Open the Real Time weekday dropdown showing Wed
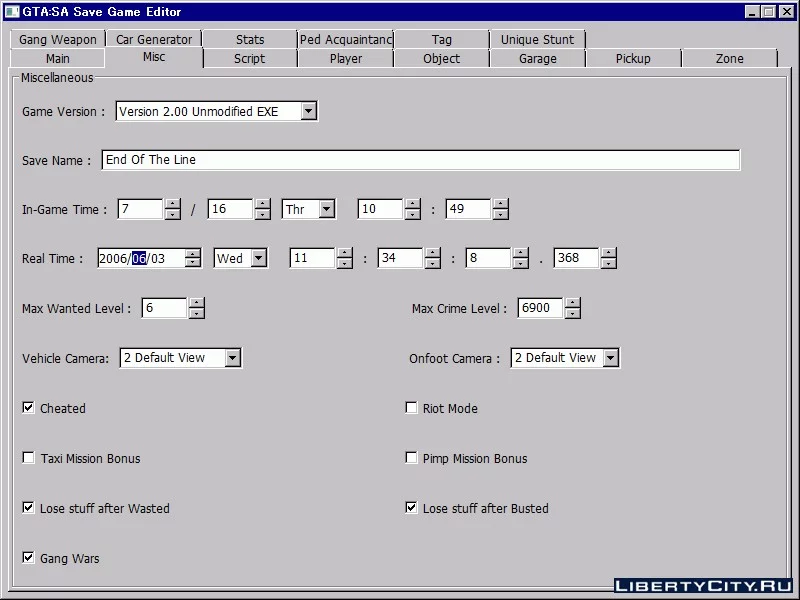The image size is (800, 600). 259,258
